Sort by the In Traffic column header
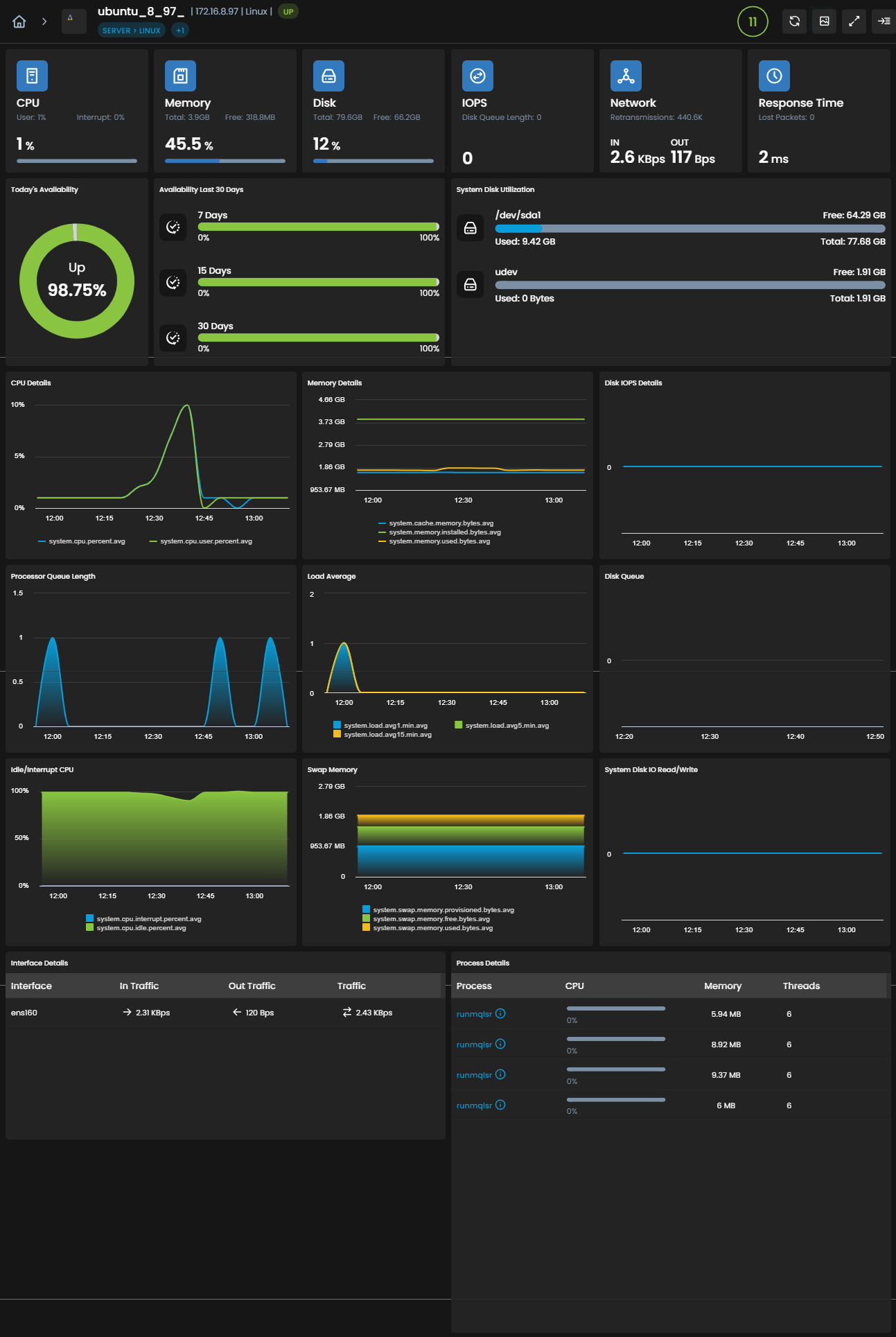896x1337 pixels. pos(139,986)
